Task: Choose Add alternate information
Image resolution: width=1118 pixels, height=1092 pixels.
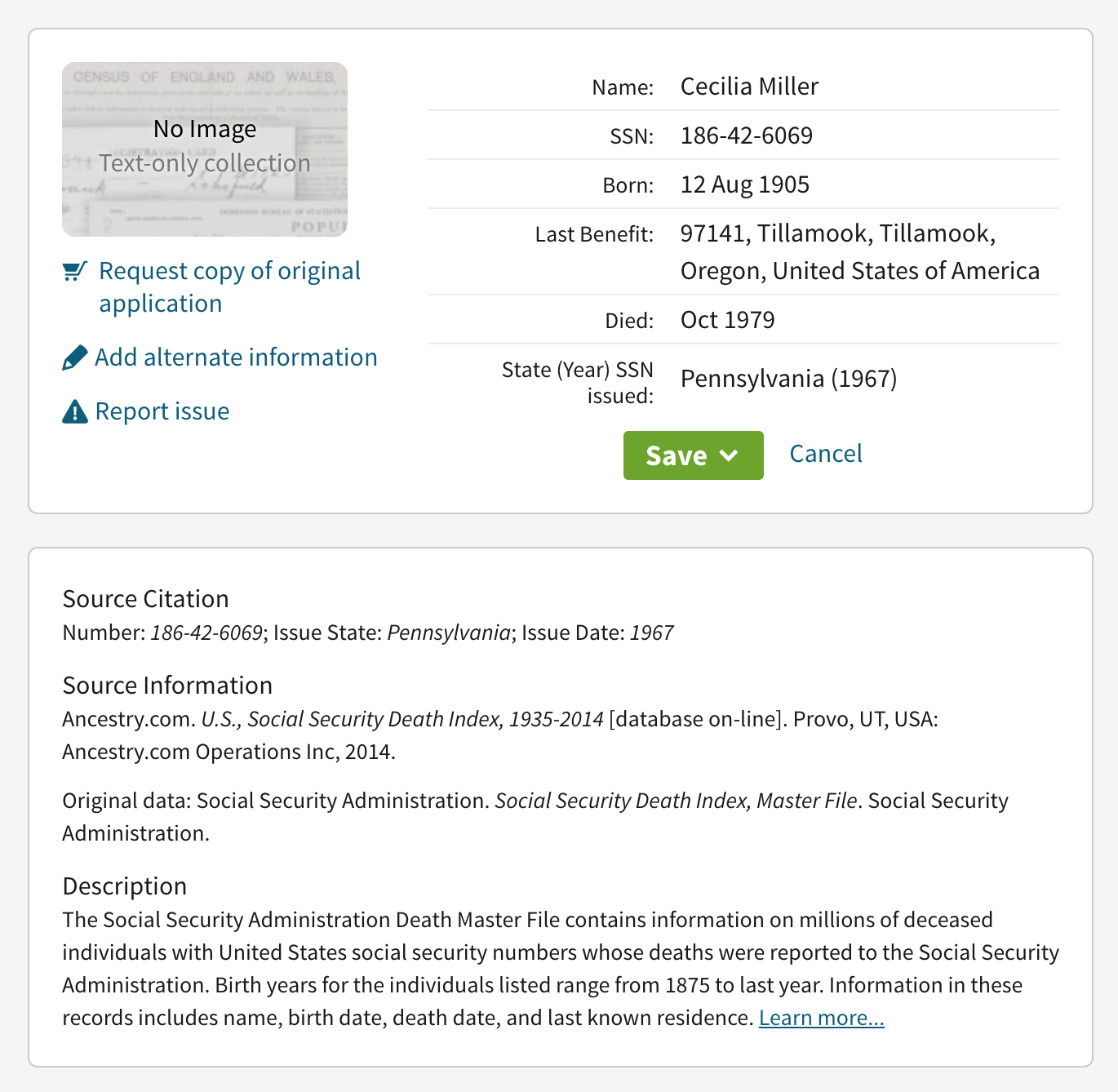Action: [236, 357]
